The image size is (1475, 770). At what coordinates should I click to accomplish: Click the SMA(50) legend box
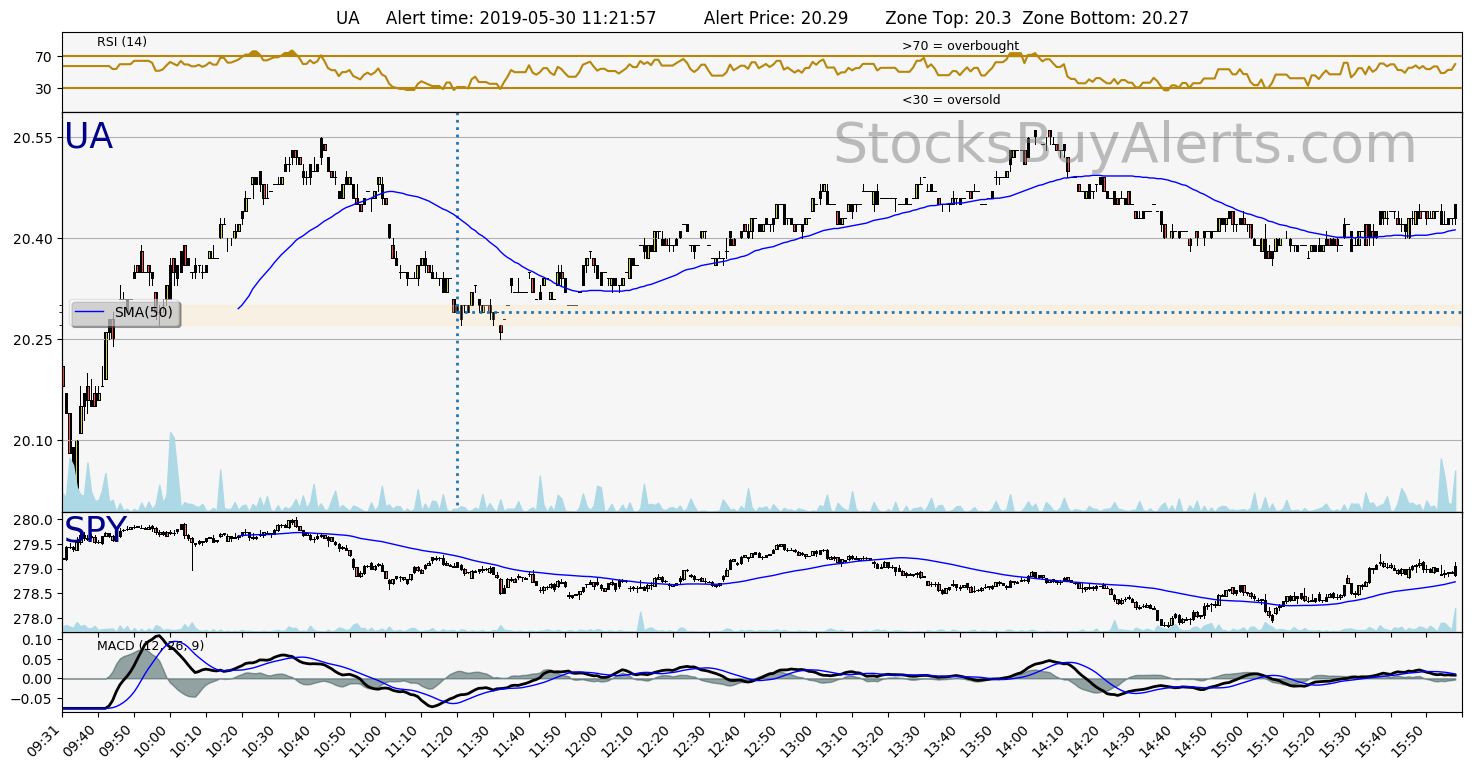tap(126, 313)
